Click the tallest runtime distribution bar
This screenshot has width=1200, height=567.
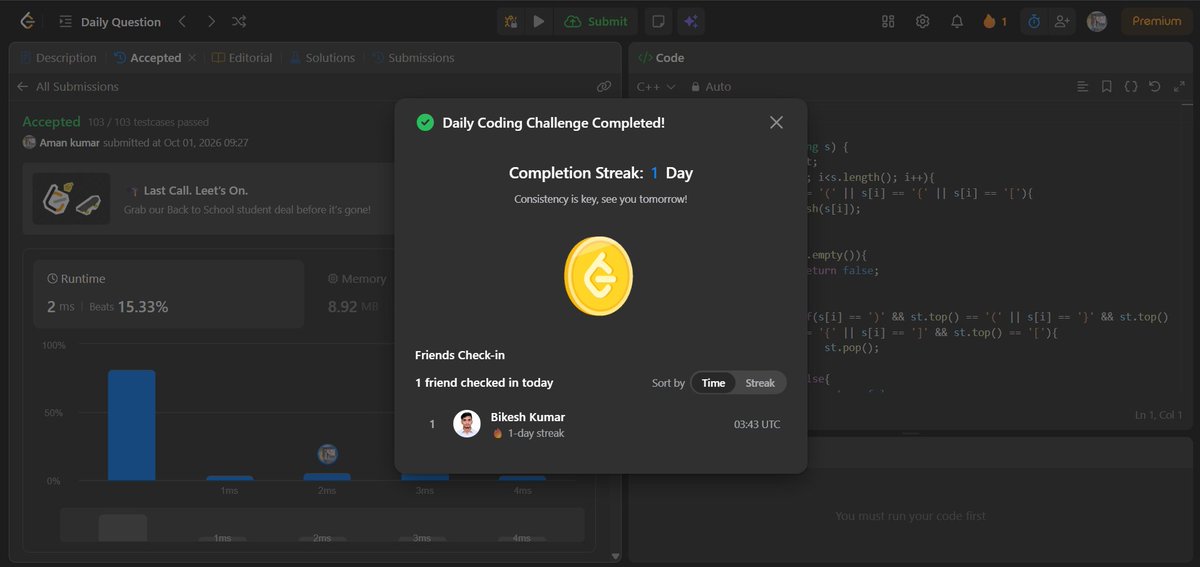pyautogui.click(x=131, y=425)
